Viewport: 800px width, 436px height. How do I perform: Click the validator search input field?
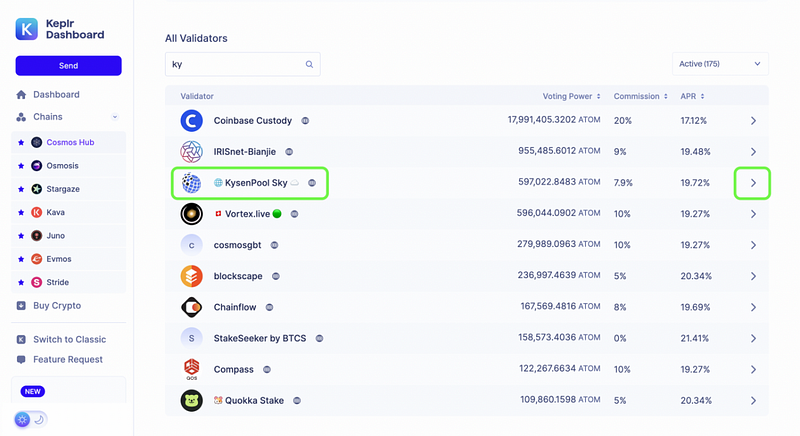coord(235,64)
